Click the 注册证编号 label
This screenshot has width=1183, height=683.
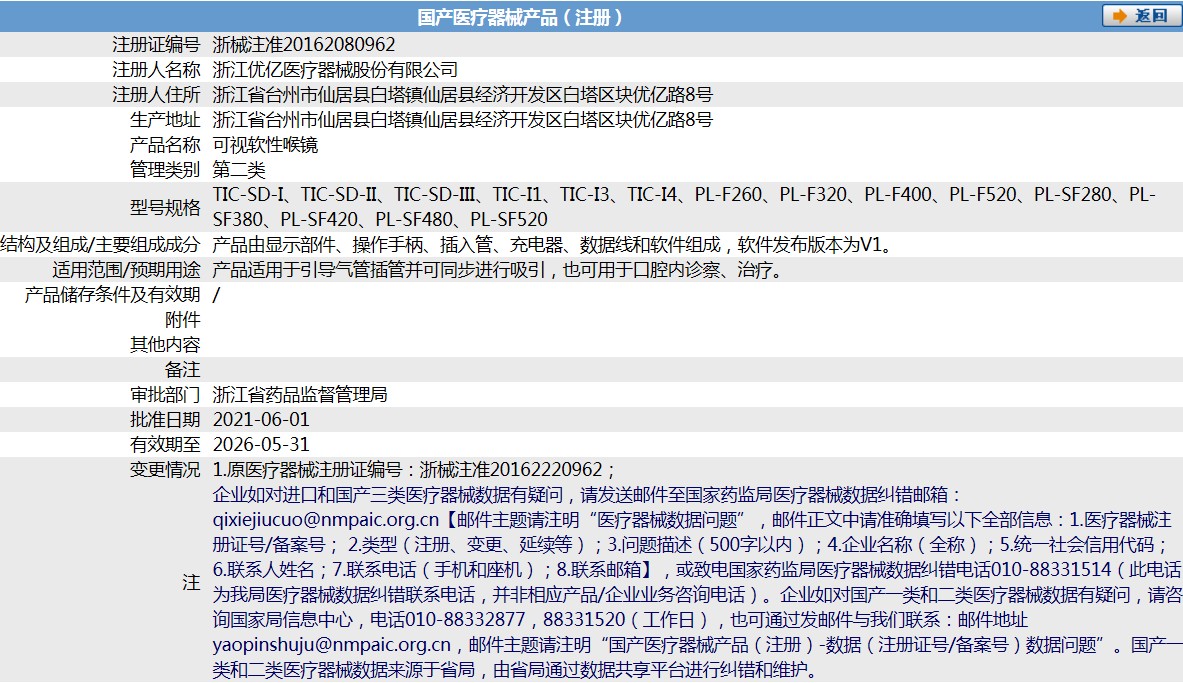pyautogui.click(x=156, y=45)
